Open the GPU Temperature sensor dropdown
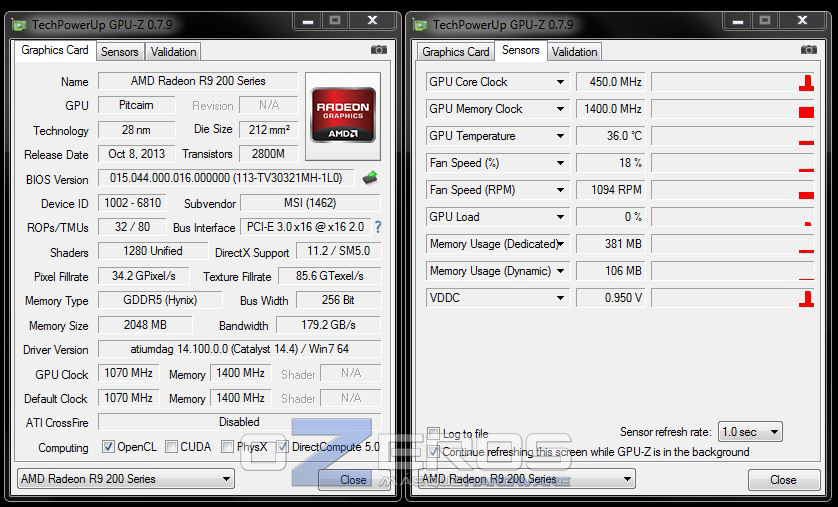Screen dimensions: 838x507 (x=560, y=136)
